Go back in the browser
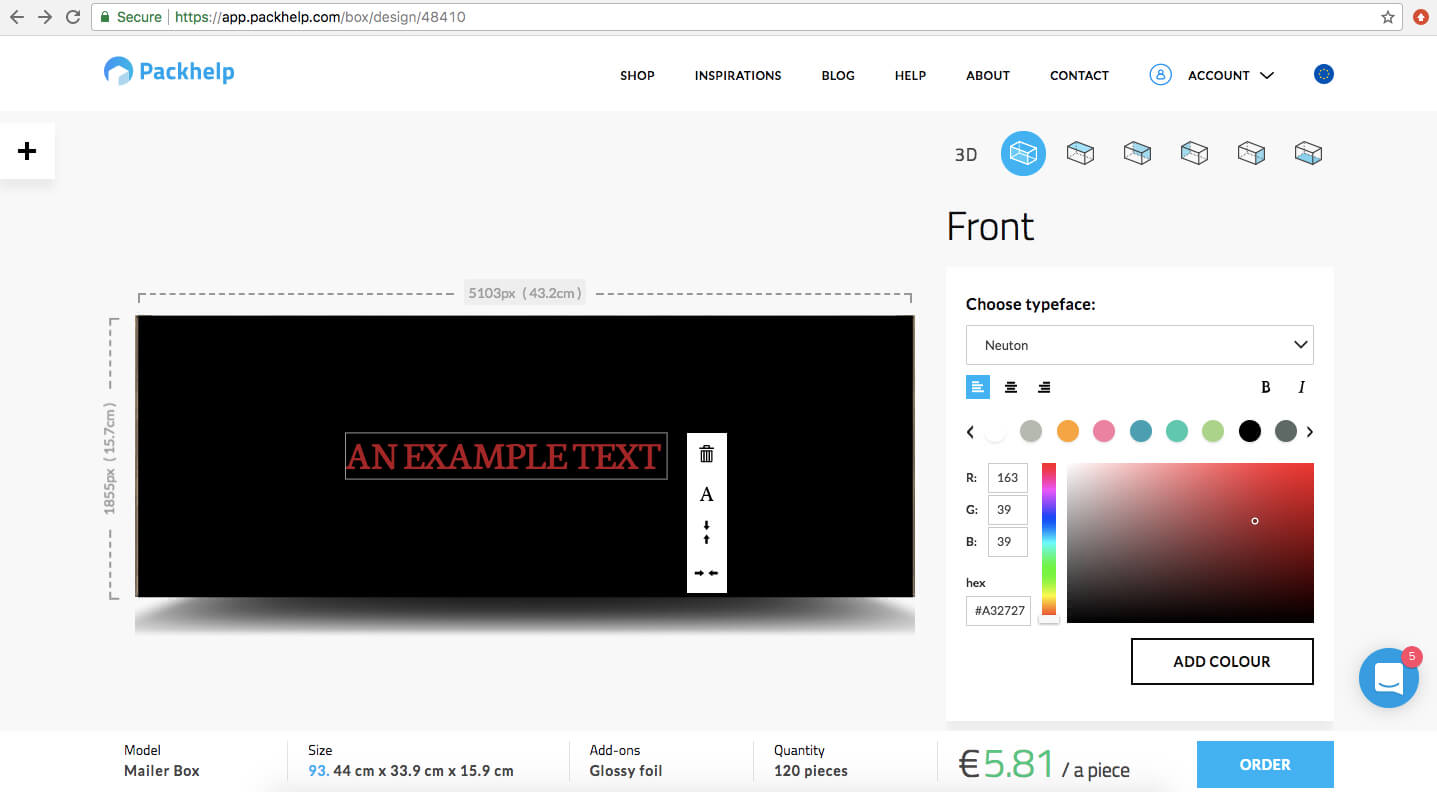 click(x=17, y=17)
